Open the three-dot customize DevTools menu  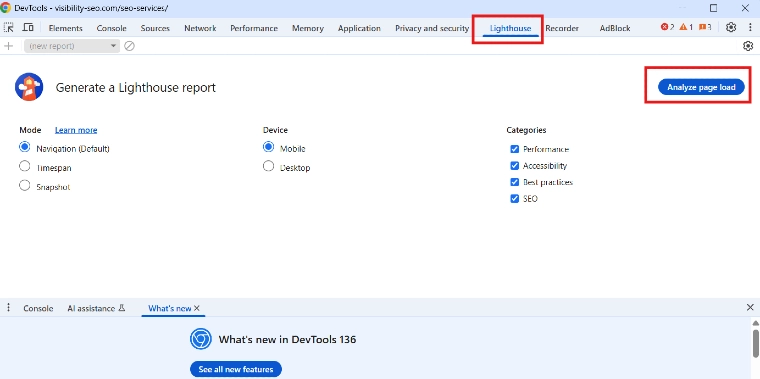750,28
